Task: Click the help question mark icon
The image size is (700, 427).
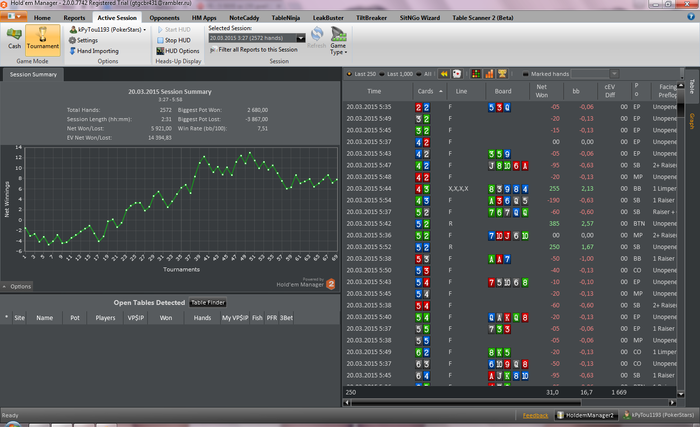Action: point(691,17)
